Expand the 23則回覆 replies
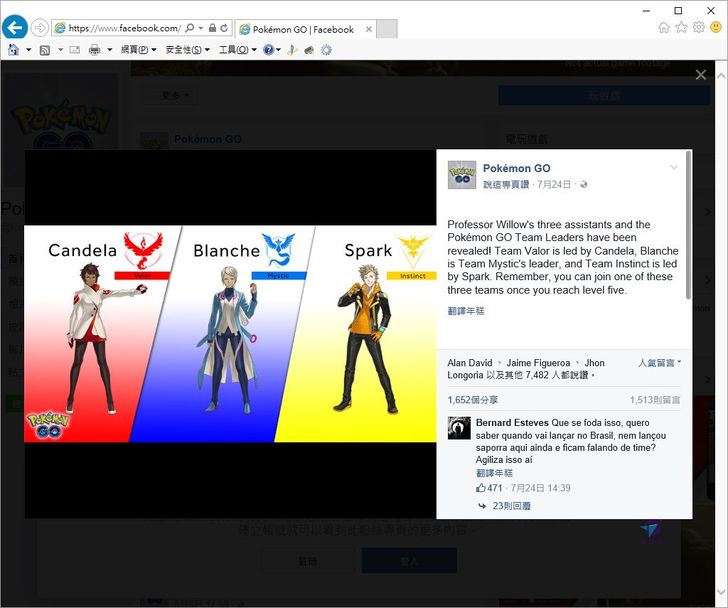The height and width of the screenshot is (608, 728). [x=511, y=506]
